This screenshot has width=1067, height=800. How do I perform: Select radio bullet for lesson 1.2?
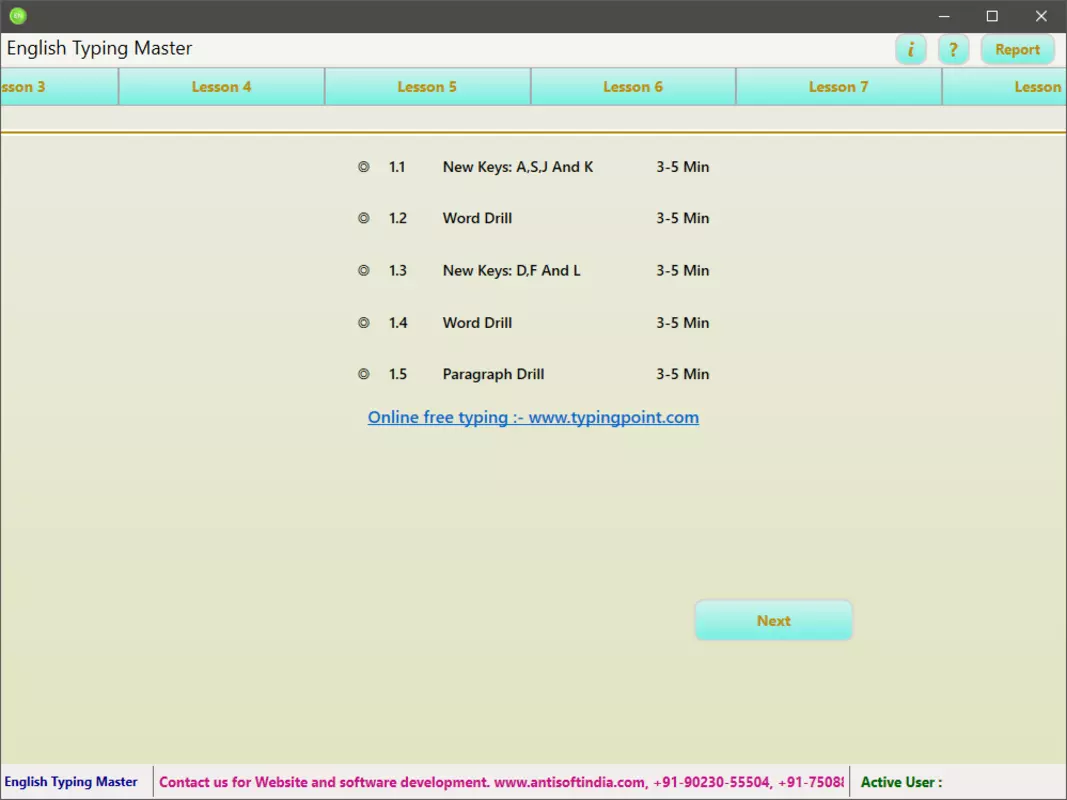tap(364, 218)
